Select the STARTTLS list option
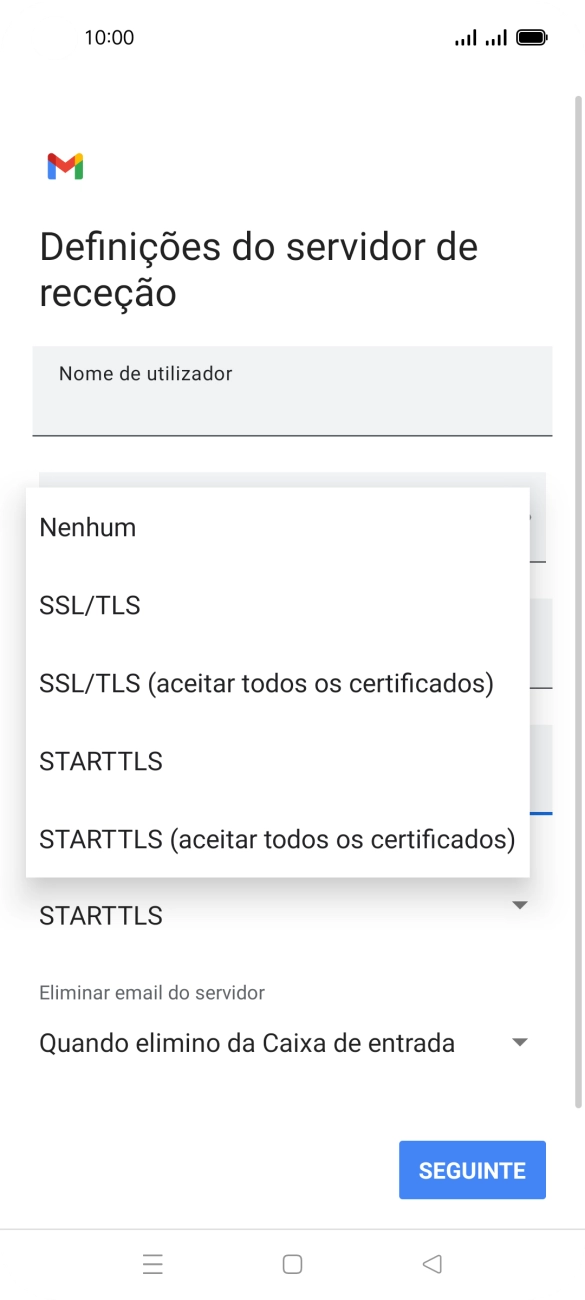585x1300 pixels. (x=100, y=761)
